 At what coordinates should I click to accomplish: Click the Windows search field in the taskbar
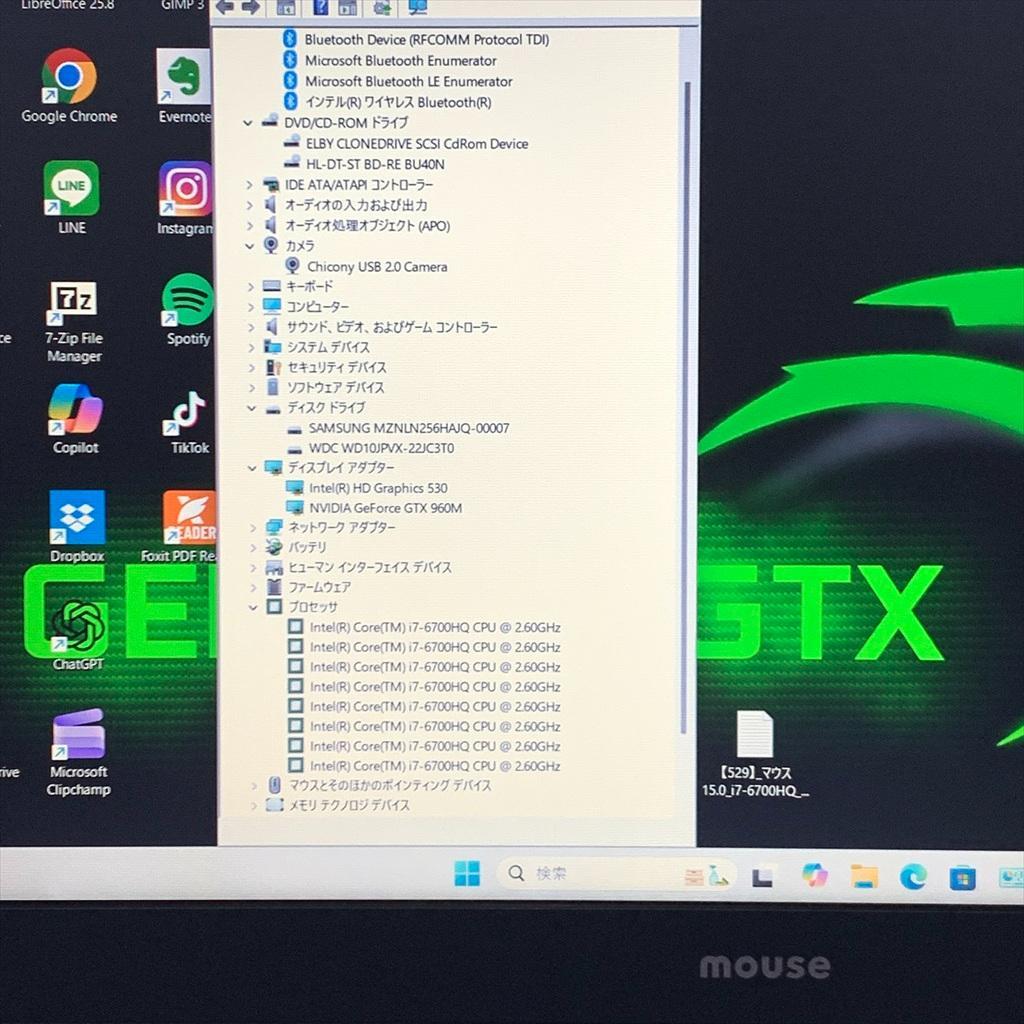570,873
